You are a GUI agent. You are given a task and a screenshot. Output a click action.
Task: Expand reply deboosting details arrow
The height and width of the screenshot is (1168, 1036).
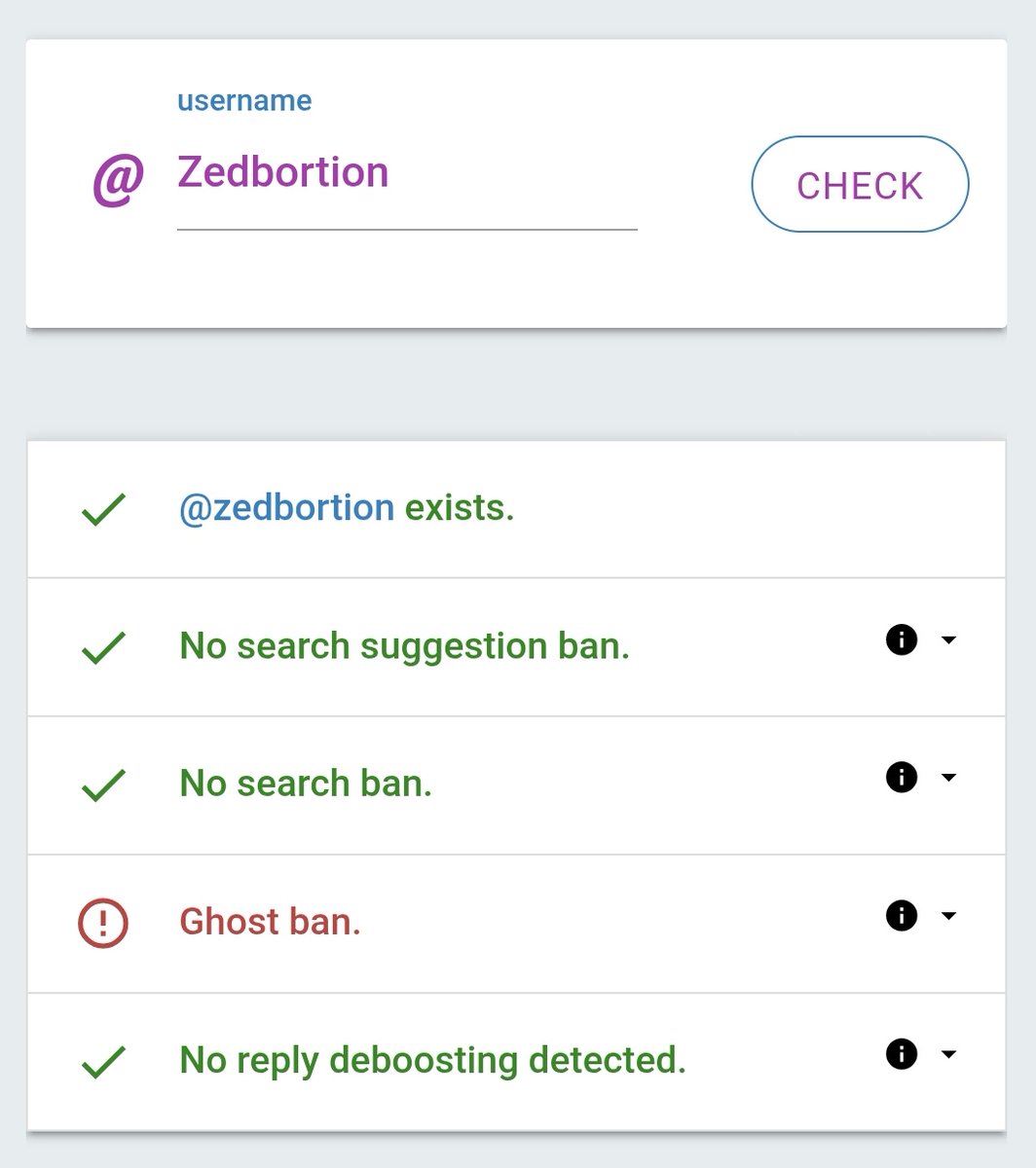click(948, 1054)
